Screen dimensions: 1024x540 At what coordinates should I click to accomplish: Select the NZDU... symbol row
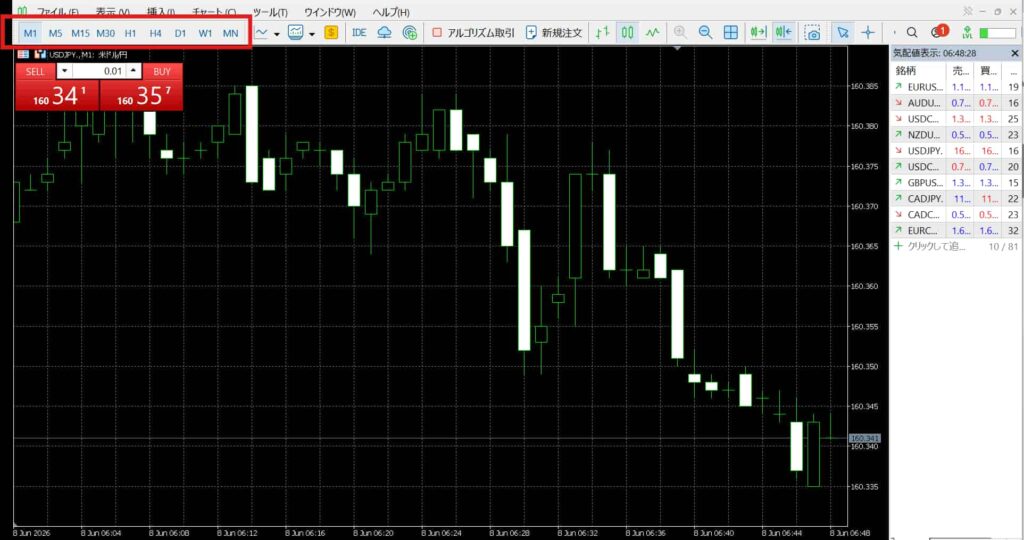955,135
